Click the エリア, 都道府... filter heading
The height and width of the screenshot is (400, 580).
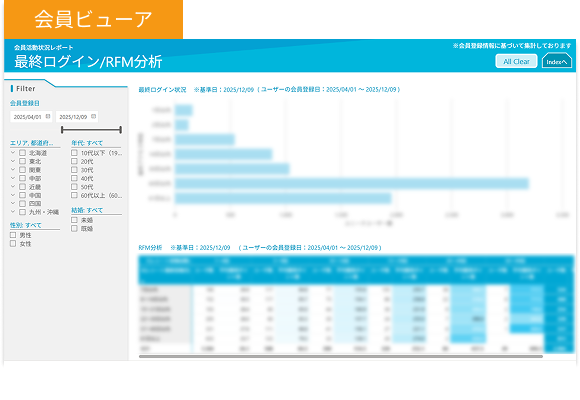click(x=31, y=143)
